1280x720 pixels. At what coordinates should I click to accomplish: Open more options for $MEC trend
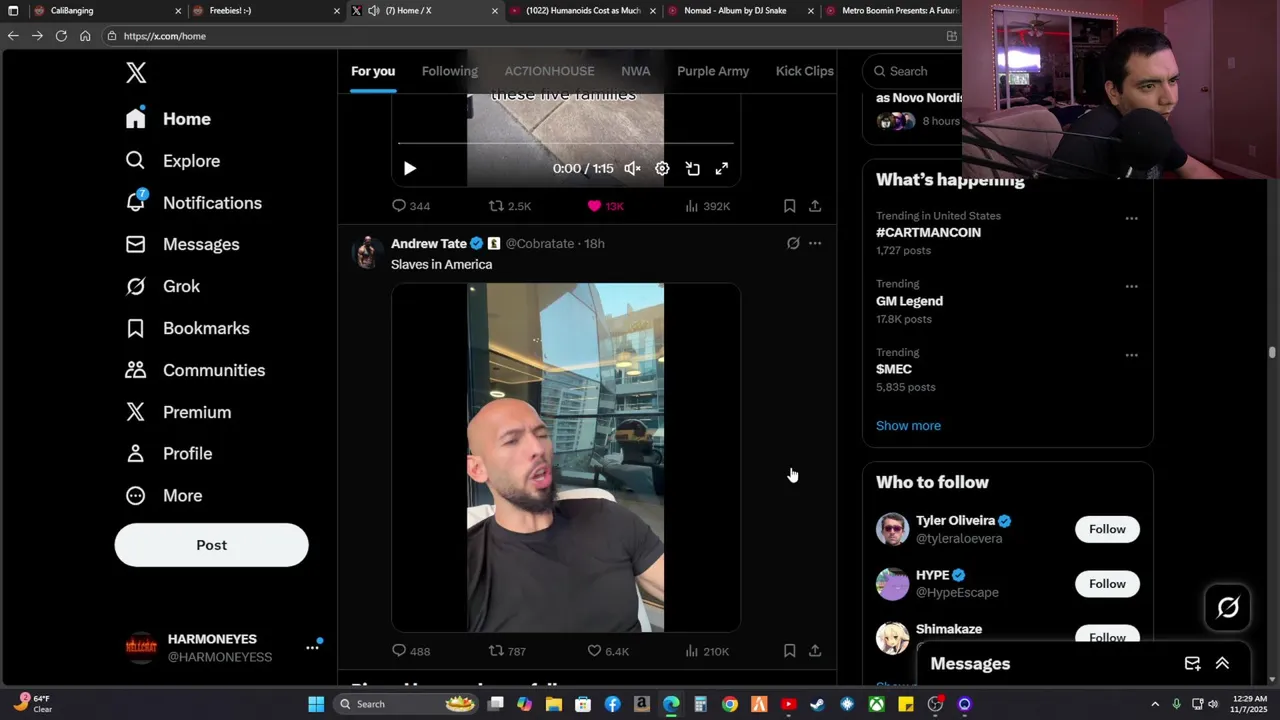[x=1131, y=355]
